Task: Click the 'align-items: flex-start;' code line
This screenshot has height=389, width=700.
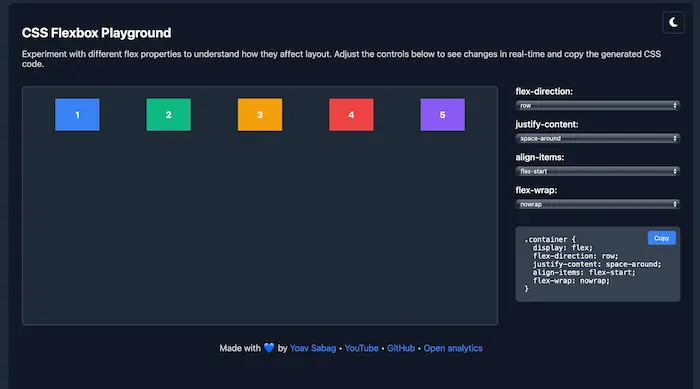Action: tap(584, 272)
